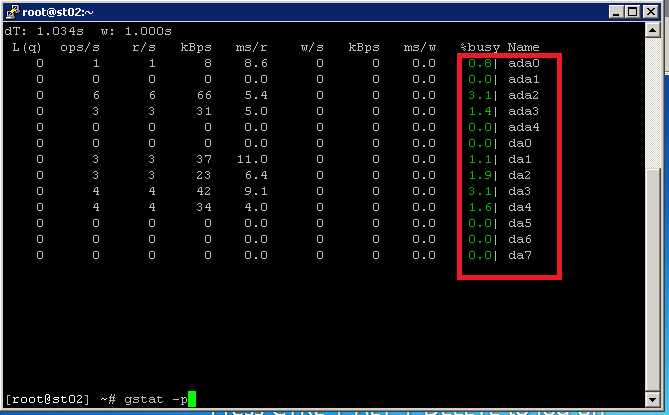
Task: Click device name 'da5'
Action: pos(520,223)
